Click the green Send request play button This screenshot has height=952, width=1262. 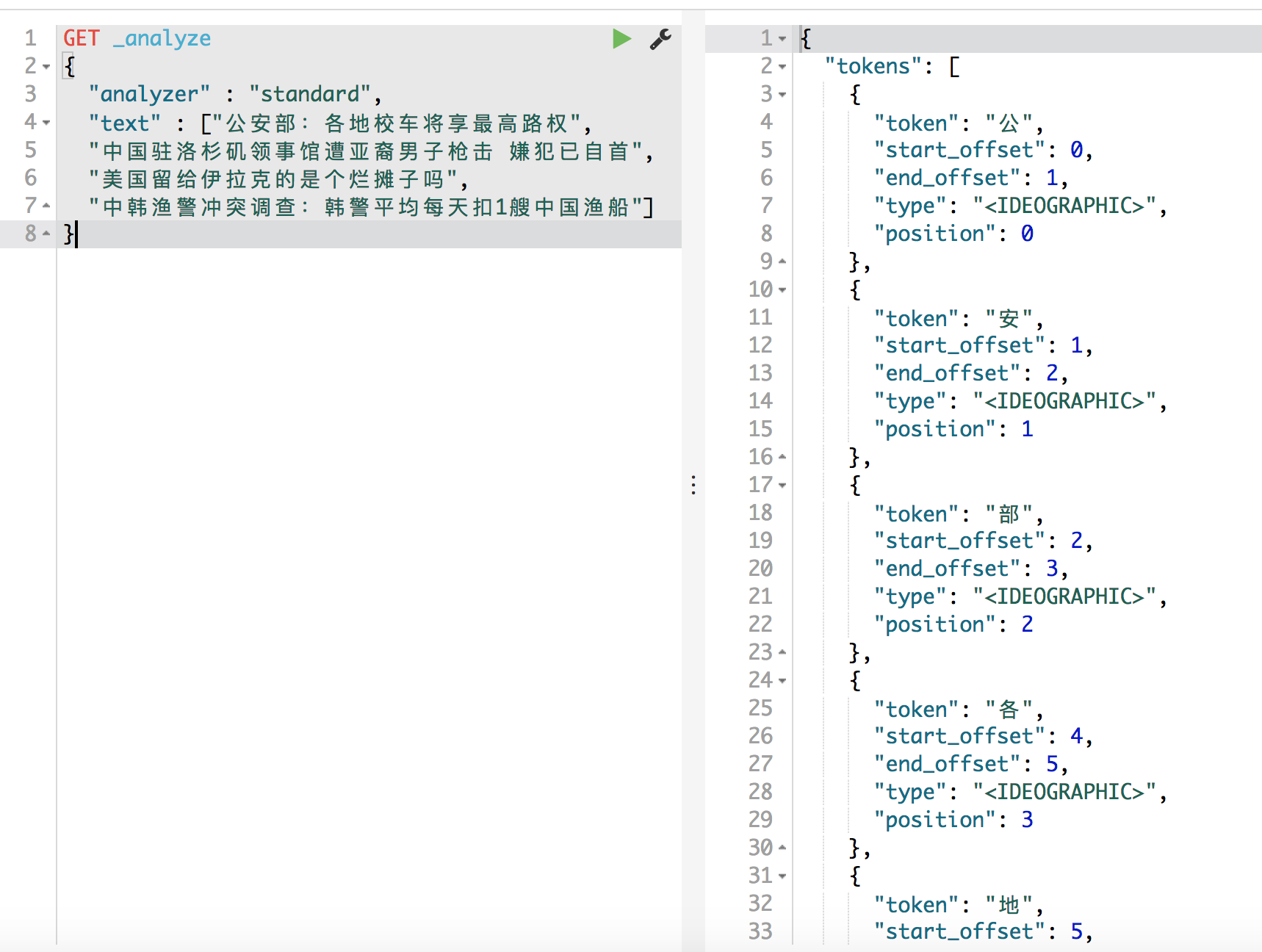click(621, 38)
